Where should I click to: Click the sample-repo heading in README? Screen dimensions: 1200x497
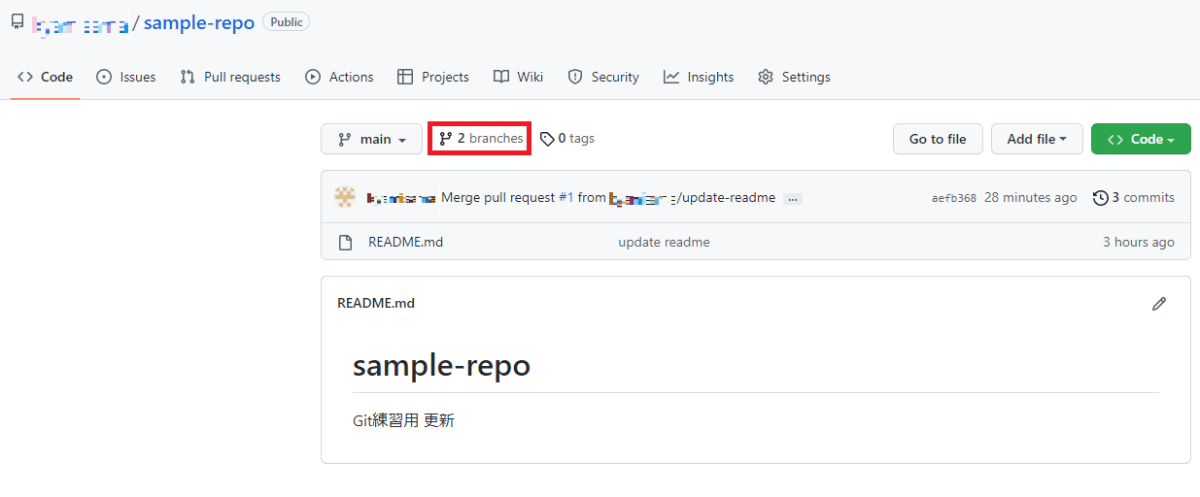pos(441,366)
